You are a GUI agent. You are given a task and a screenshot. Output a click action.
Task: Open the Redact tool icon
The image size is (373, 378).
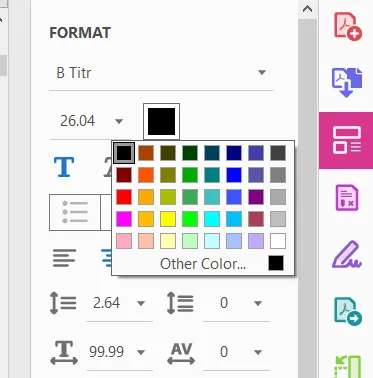(347, 198)
